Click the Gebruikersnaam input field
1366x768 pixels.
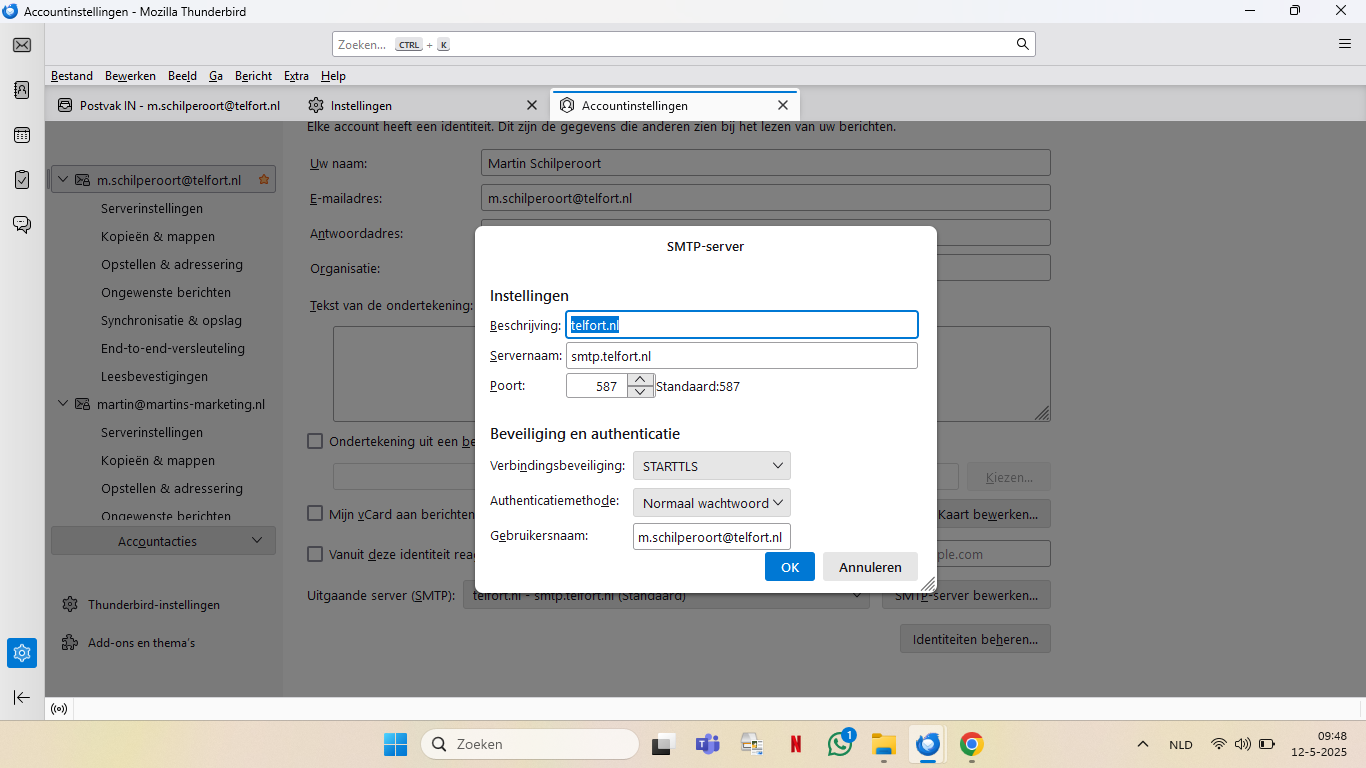[712, 537]
